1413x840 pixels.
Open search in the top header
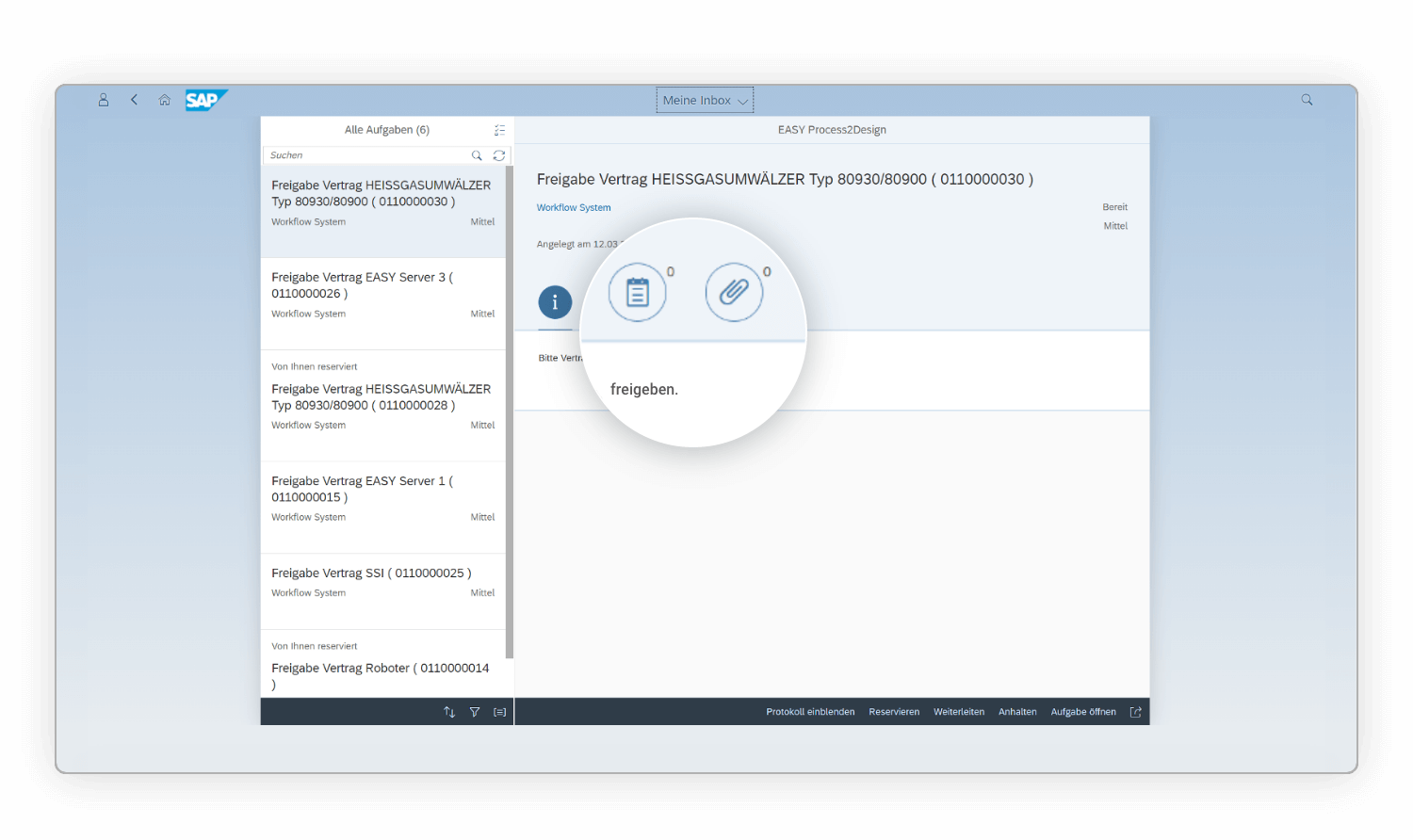pos(1307,100)
